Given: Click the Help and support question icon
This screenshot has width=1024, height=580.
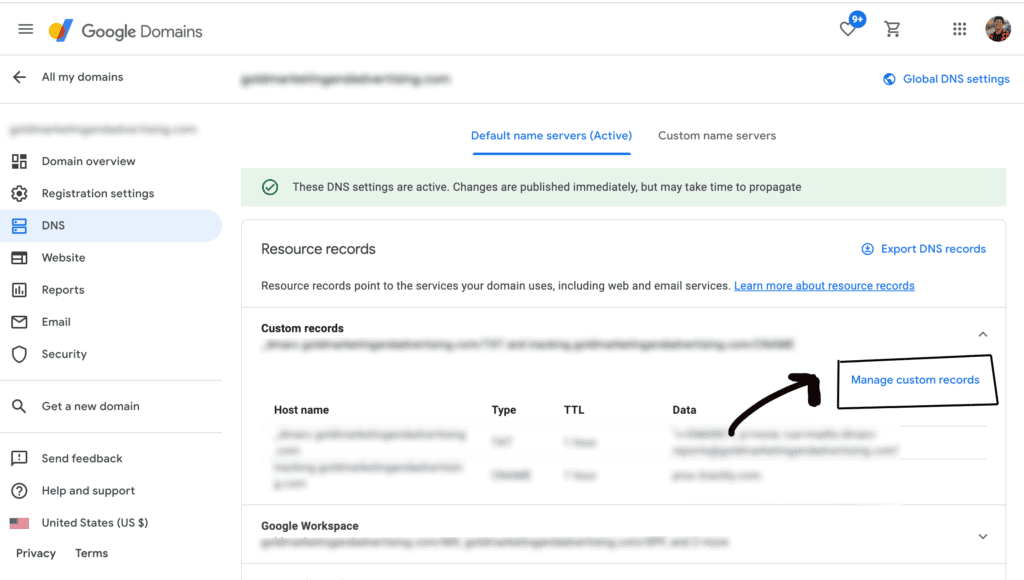Looking at the screenshot, I should coord(20,491).
